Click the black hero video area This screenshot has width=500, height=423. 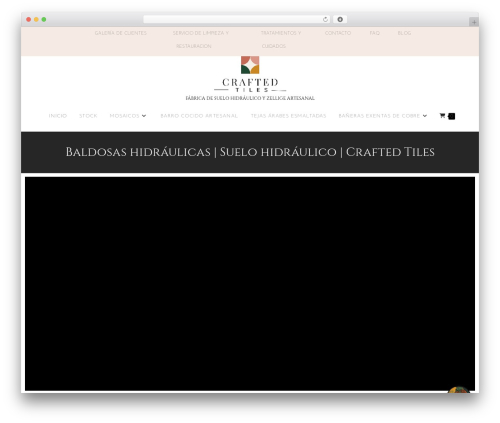click(x=250, y=283)
